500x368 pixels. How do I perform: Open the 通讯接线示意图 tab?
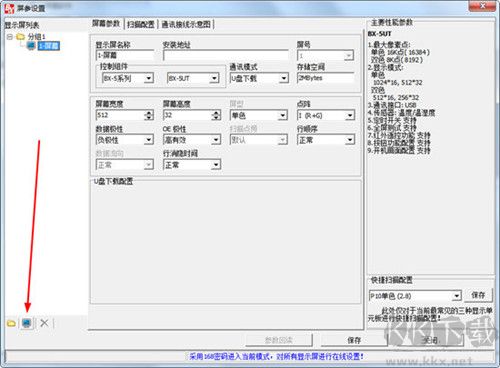coord(186,24)
